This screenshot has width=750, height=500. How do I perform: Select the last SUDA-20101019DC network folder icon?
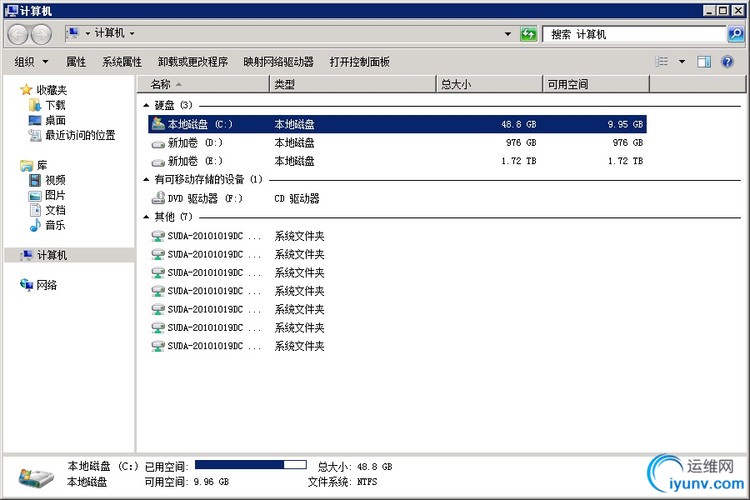pyautogui.click(x=158, y=346)
